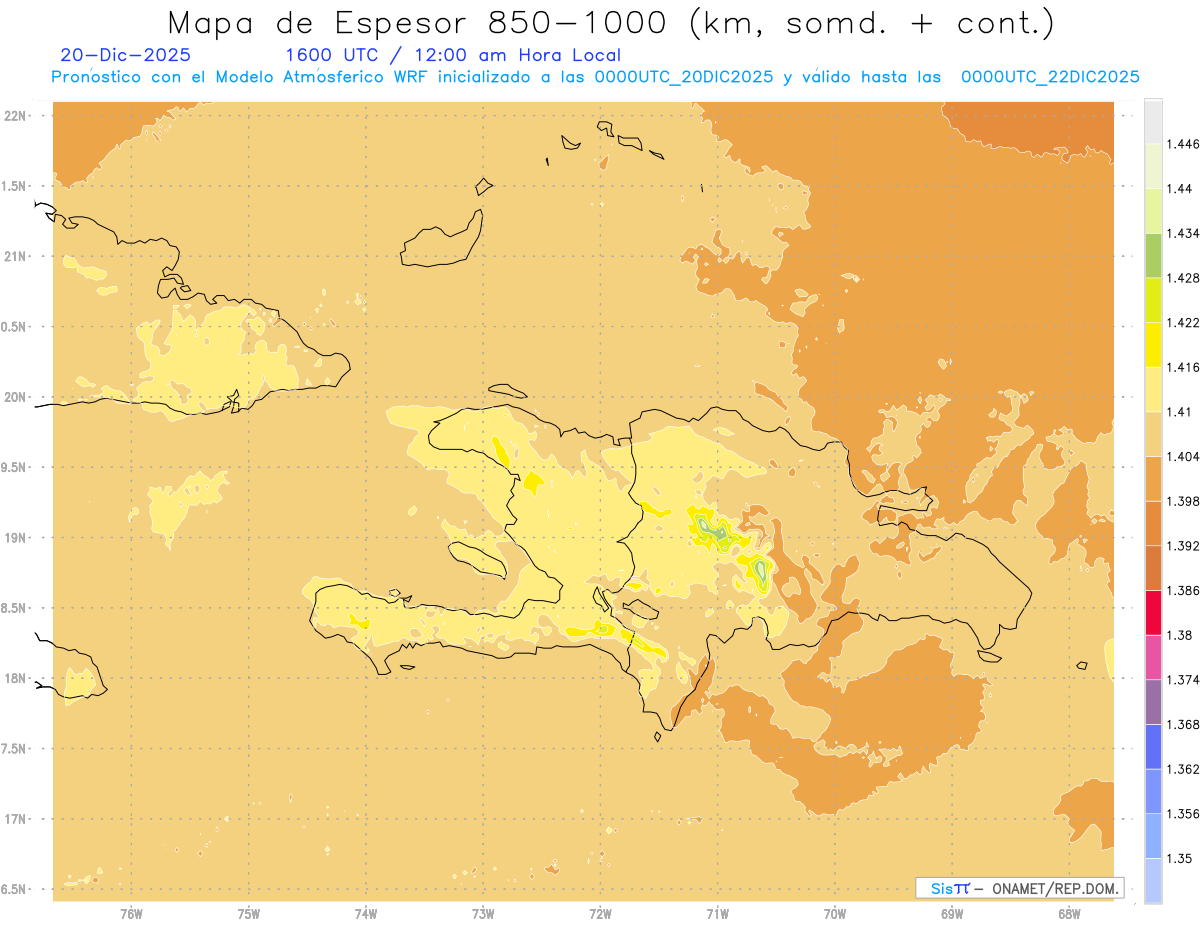
Task: Pick the bright yellow legend swatch between 1.416 and 1.422
Action: [1153, 345]
